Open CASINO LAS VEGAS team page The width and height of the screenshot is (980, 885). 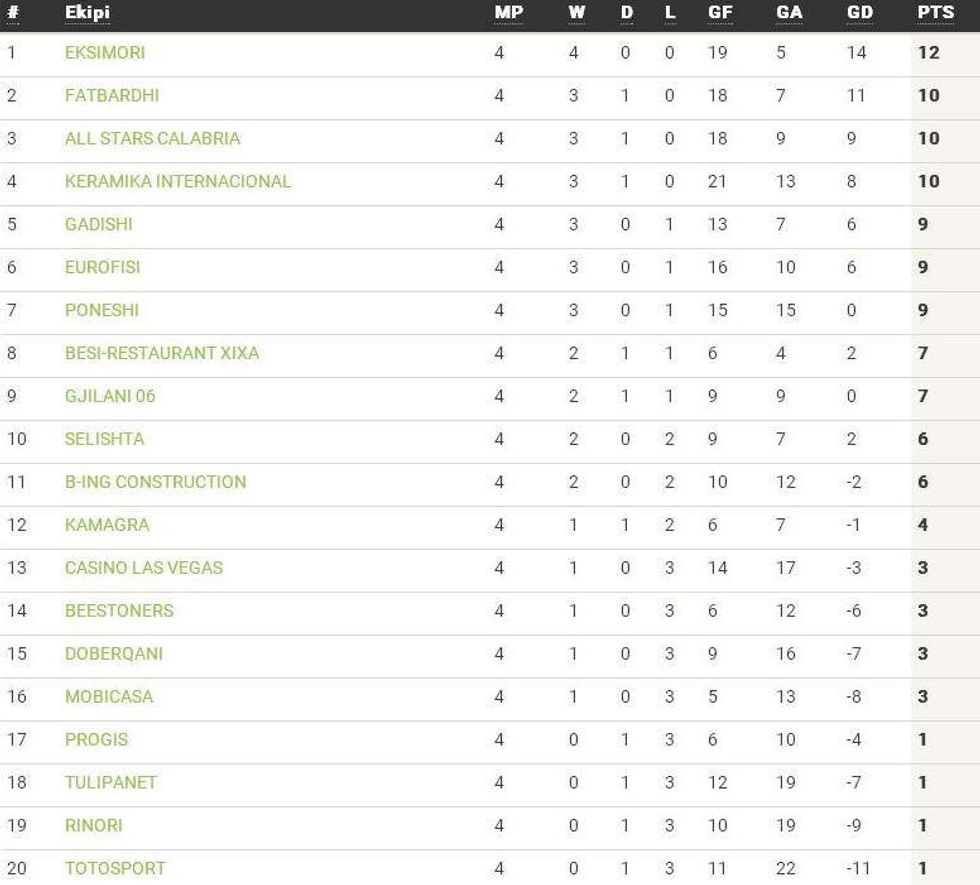144,568
